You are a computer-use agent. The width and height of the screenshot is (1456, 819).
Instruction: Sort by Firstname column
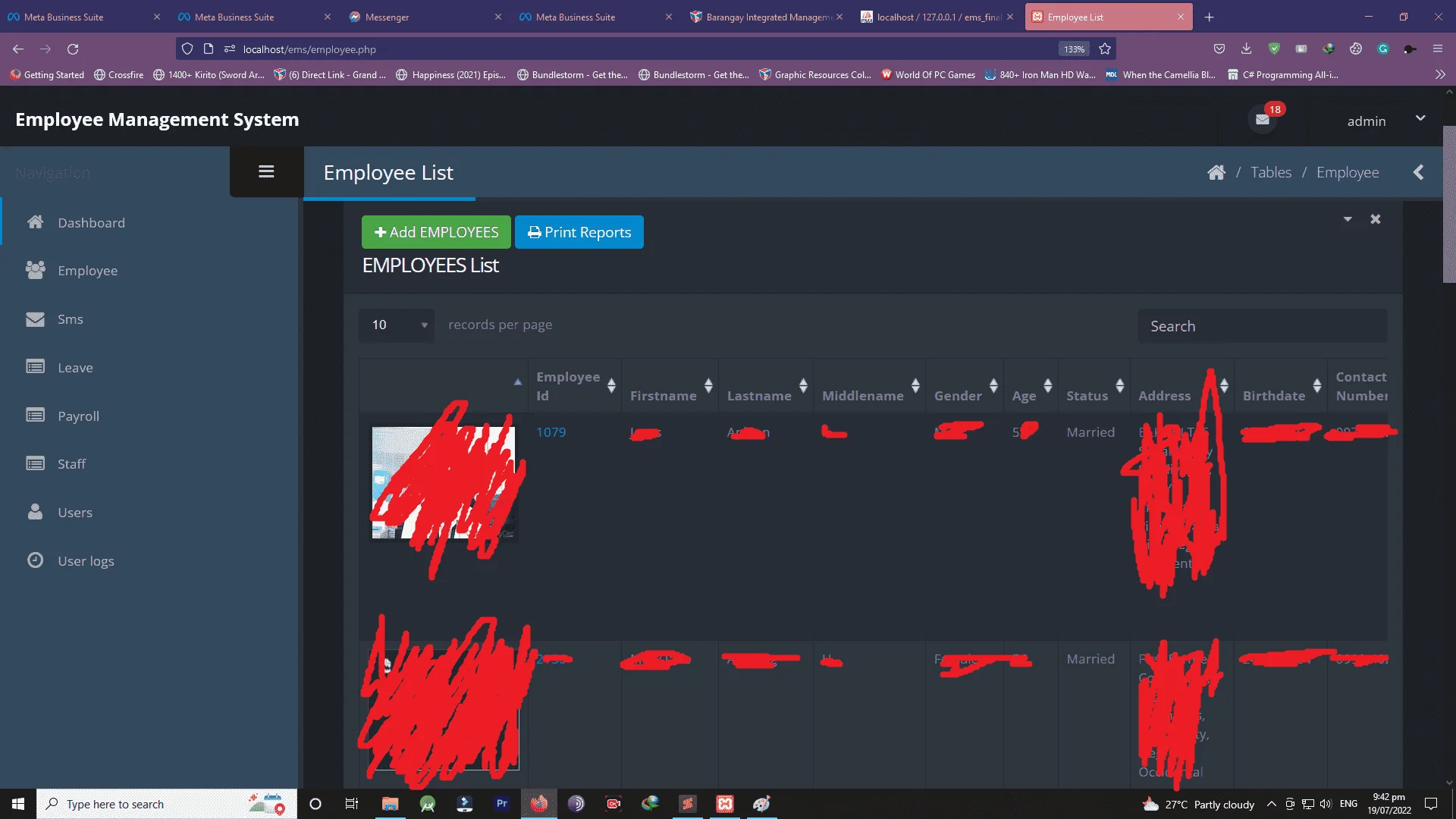point(670,386)
